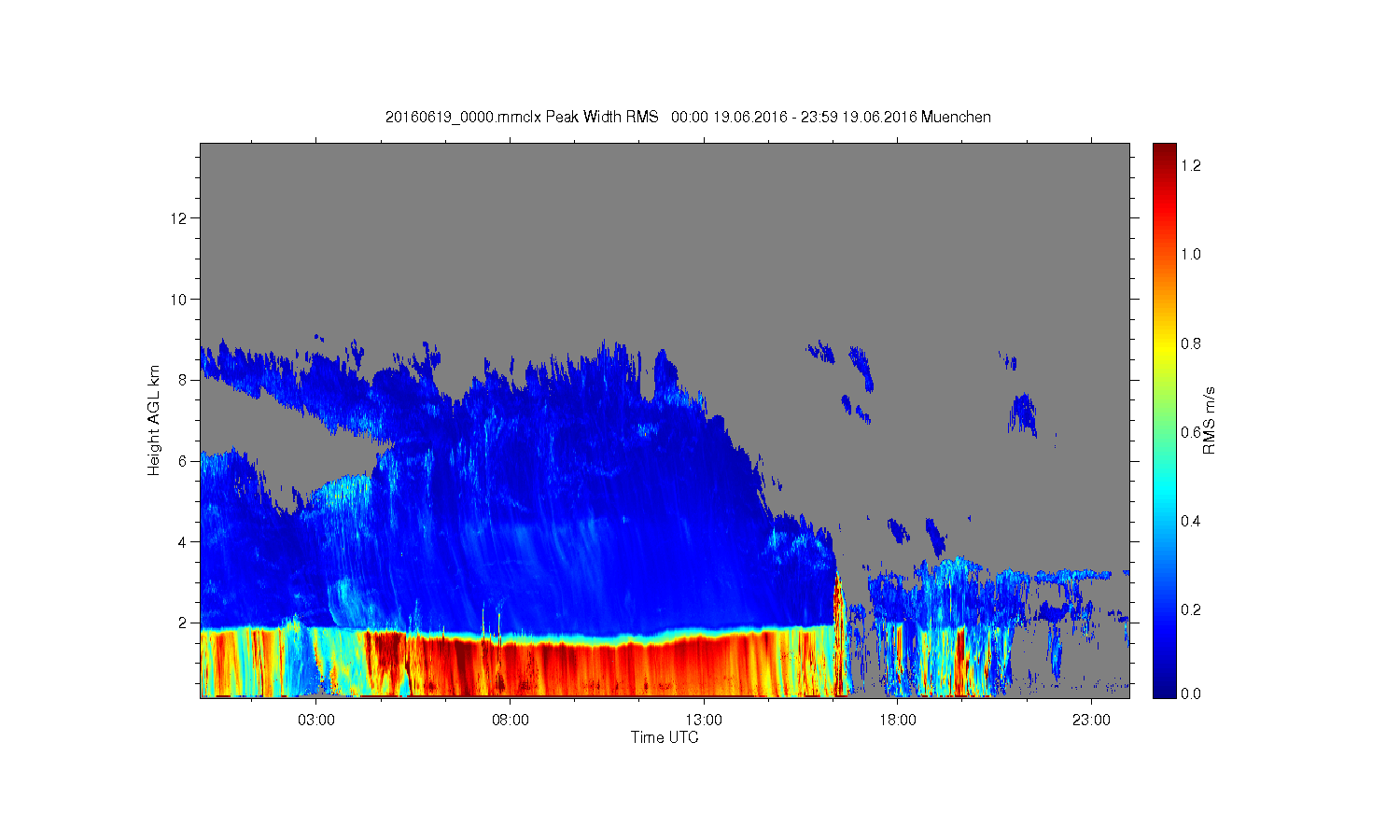Click the height tick label 2
This screenshot has width=1400, height=840.
(183, 623)
